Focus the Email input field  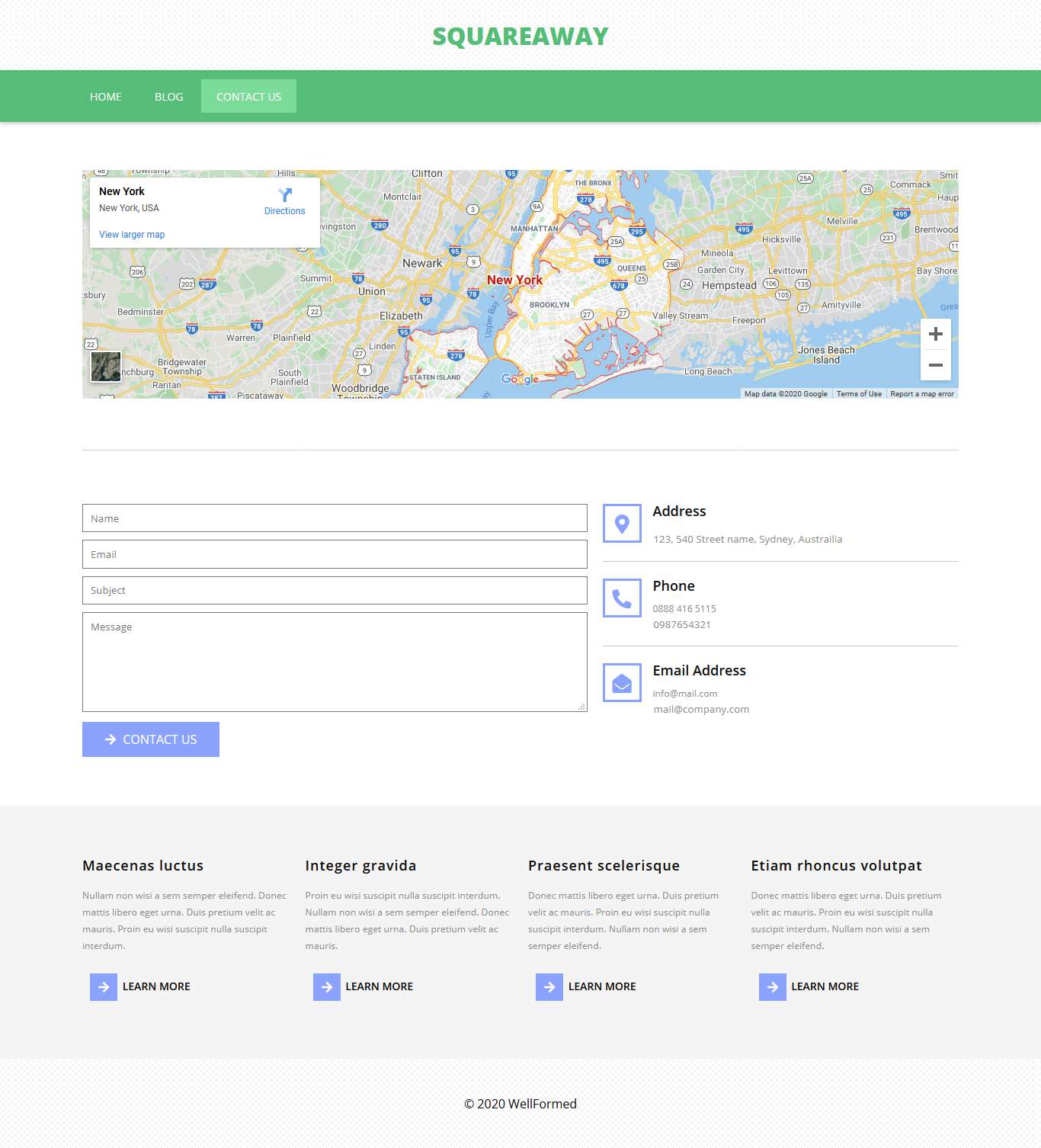click(335, 554)
